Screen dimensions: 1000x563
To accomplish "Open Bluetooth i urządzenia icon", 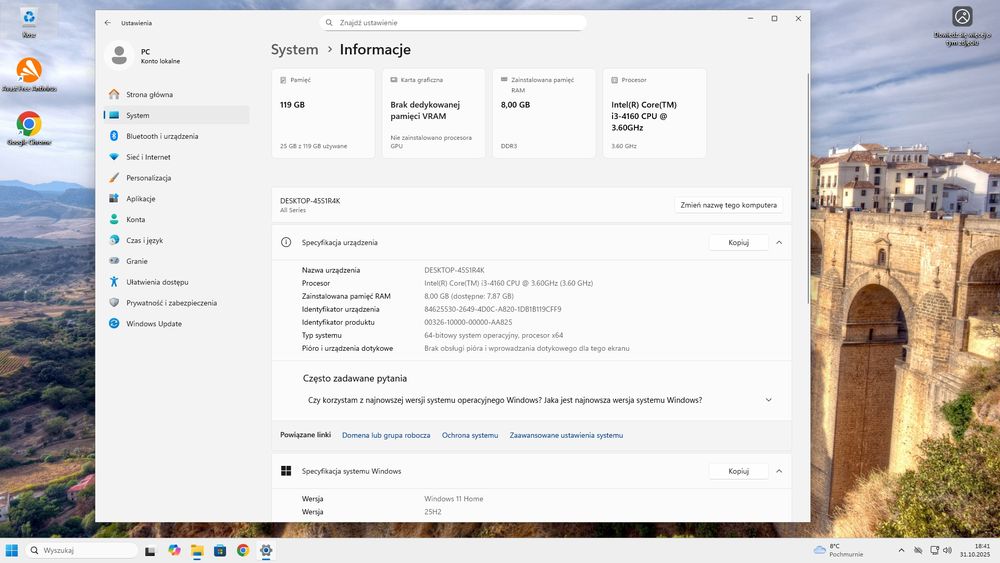I will click(114, 136).
